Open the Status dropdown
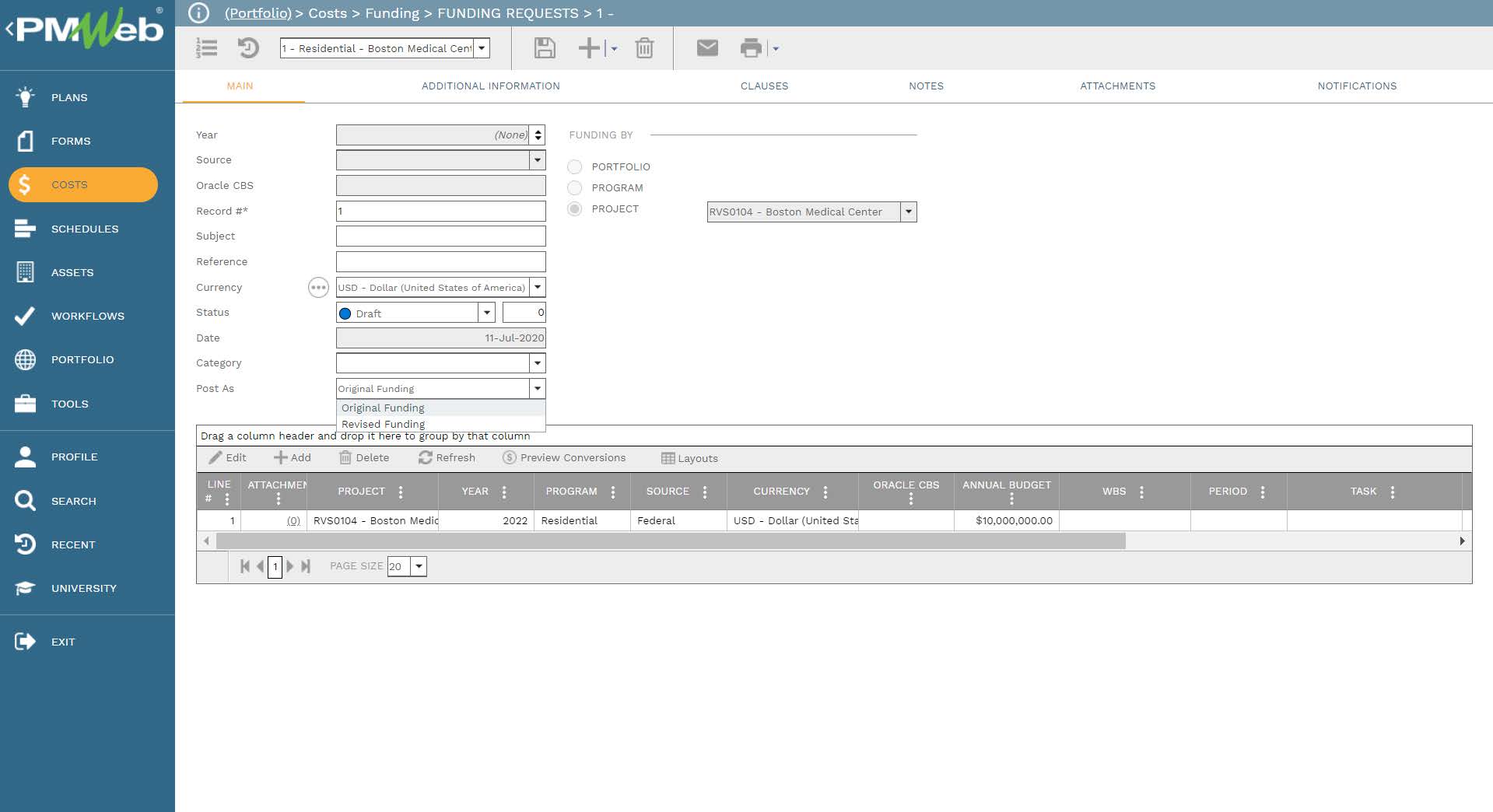This screenshot has height=812, width=1493. [487, 313]
